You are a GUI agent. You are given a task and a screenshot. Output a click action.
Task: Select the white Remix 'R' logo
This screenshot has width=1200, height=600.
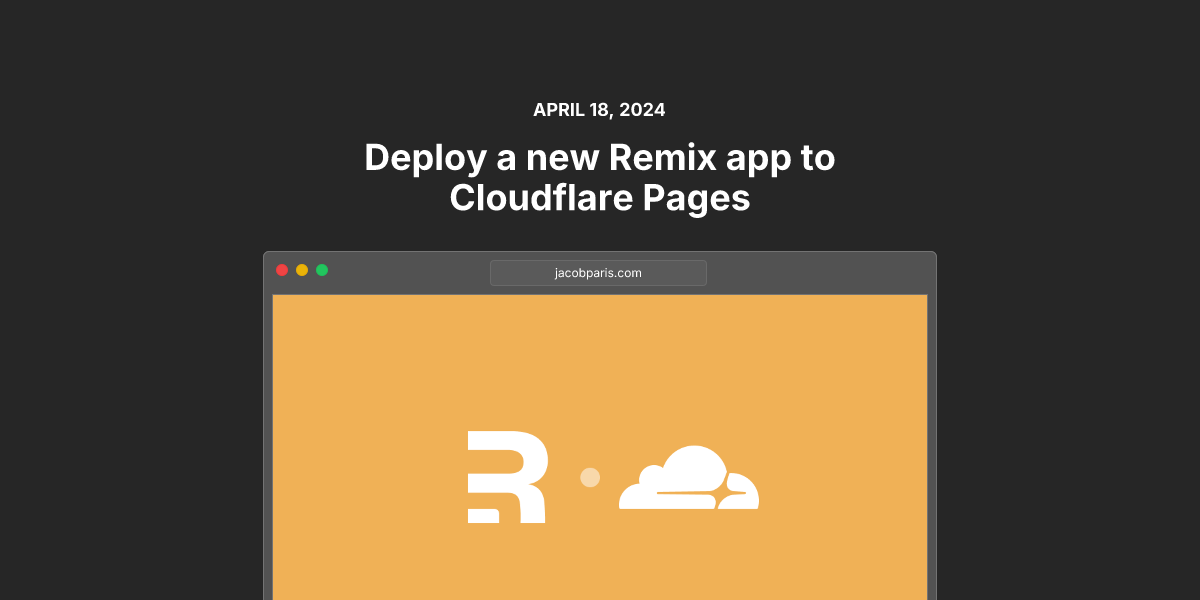[505, 475]
